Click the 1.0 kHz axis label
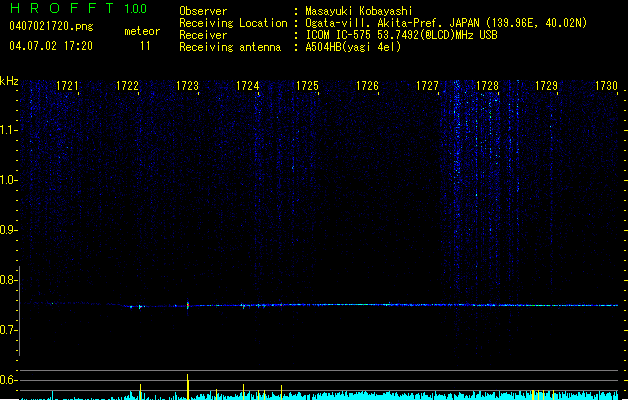Image resolution: width=629 pixels, height=400 pixels. [8, 180]
